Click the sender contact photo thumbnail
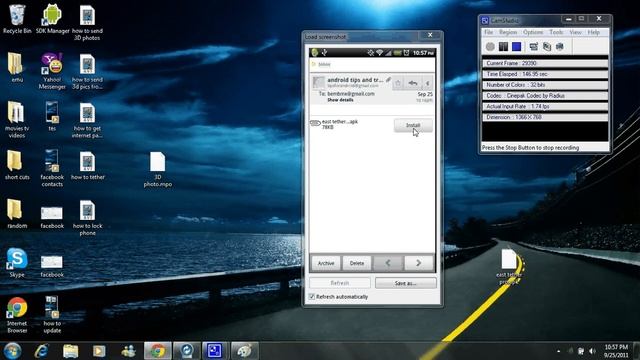 click(x=318, y=83)
